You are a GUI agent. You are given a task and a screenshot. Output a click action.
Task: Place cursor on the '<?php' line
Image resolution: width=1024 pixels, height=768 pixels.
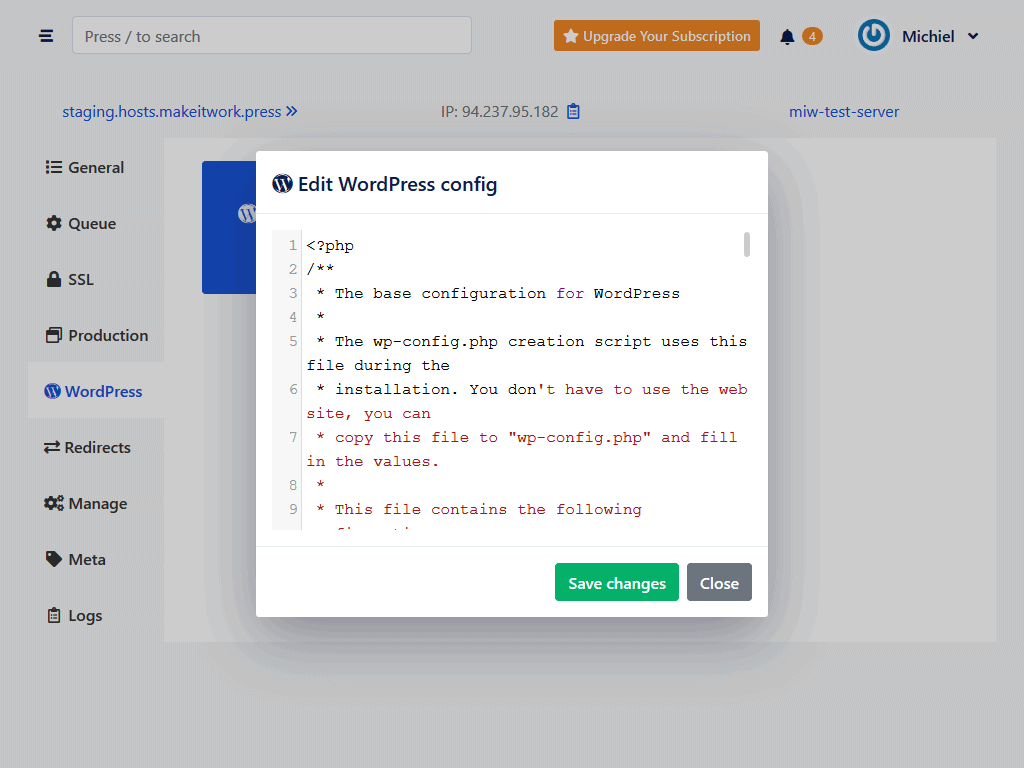tap(330, 246)
